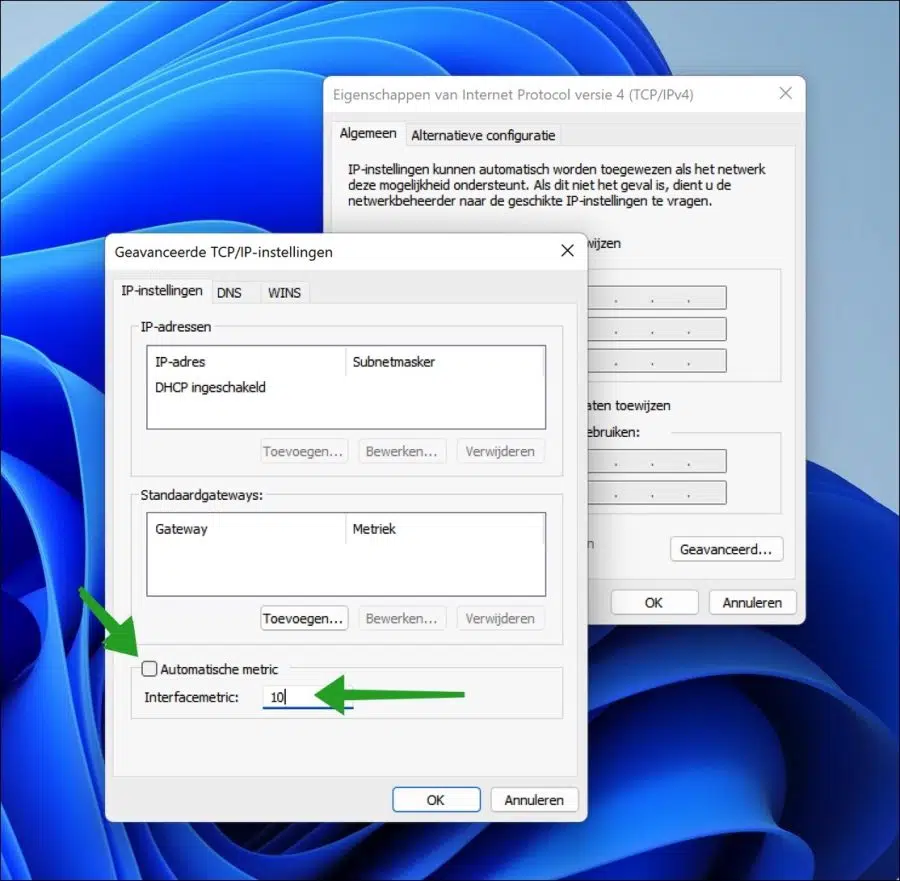Click Bewerken under IP-adressen

tap(402, 451)
